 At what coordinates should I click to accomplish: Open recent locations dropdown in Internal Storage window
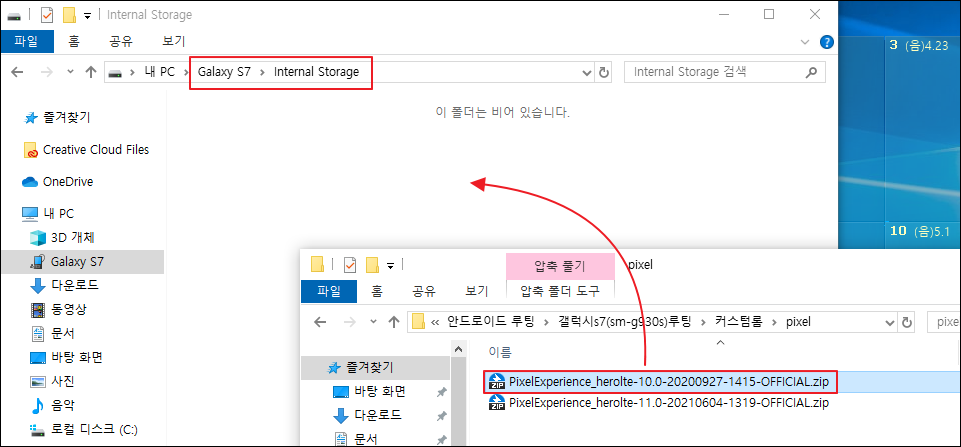(70, 72)
